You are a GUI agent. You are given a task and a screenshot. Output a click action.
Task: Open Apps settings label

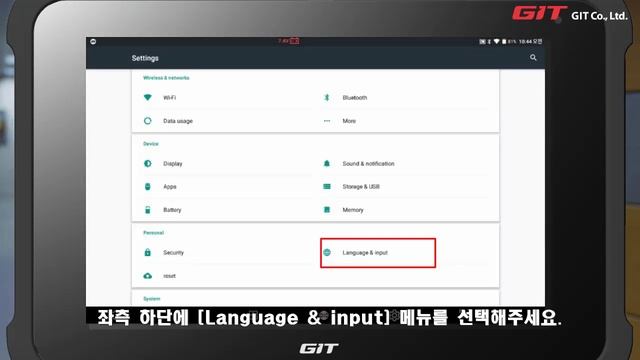170,187
